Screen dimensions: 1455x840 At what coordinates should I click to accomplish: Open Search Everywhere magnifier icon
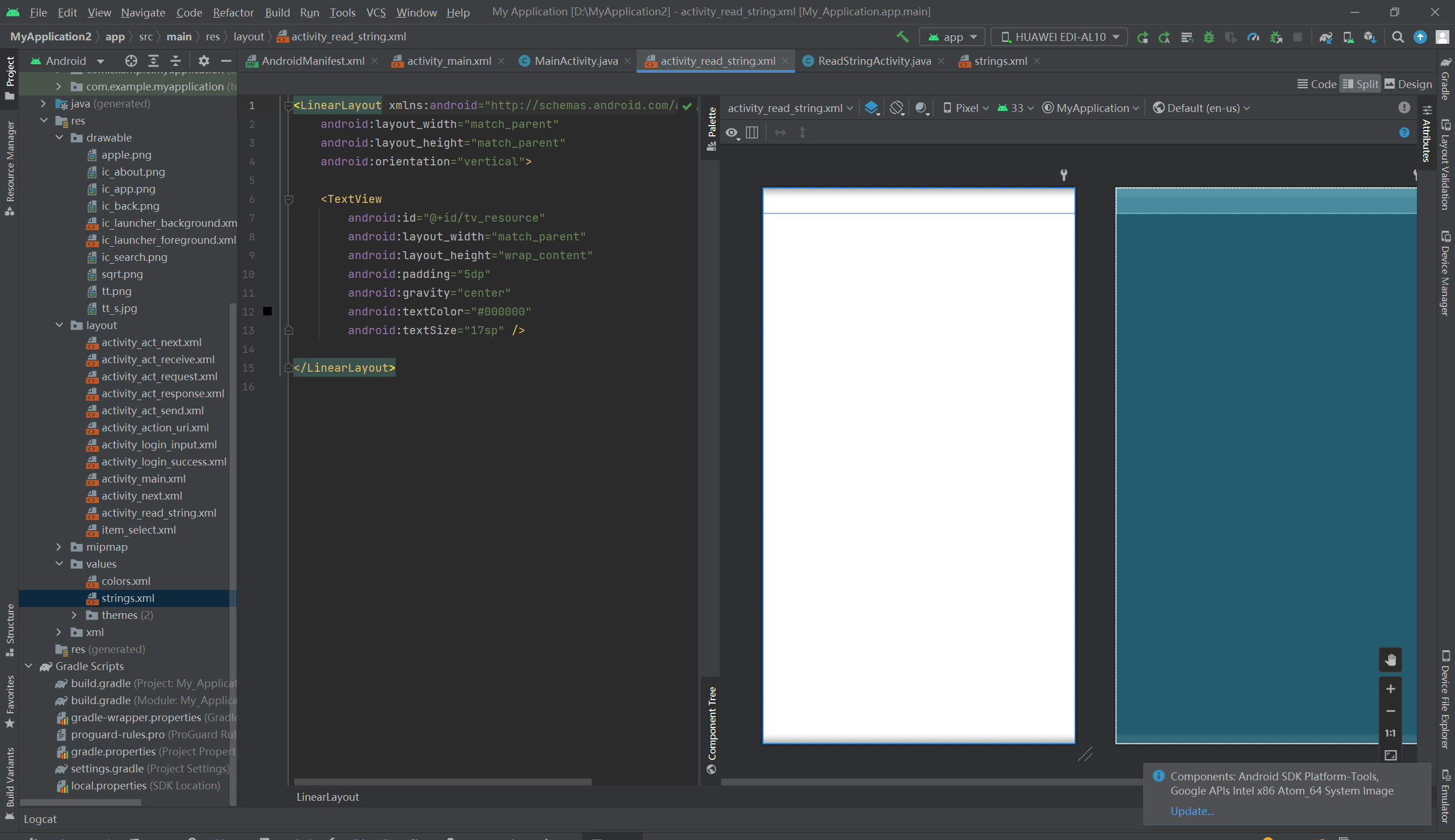(x=1397, y=37)
